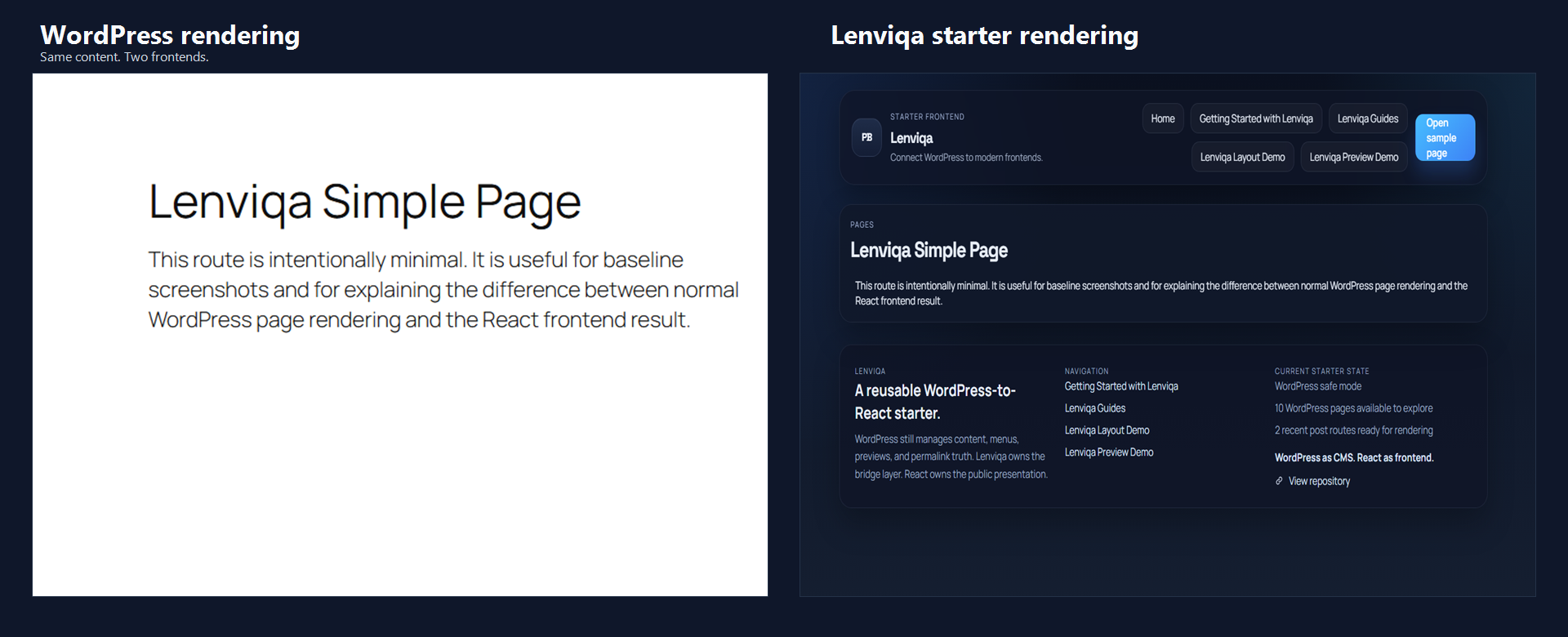The width and height of the screenshot is (1568, 637).
Task: Follow footer link Lenviqa Guides
Action: pos(1095,408)
